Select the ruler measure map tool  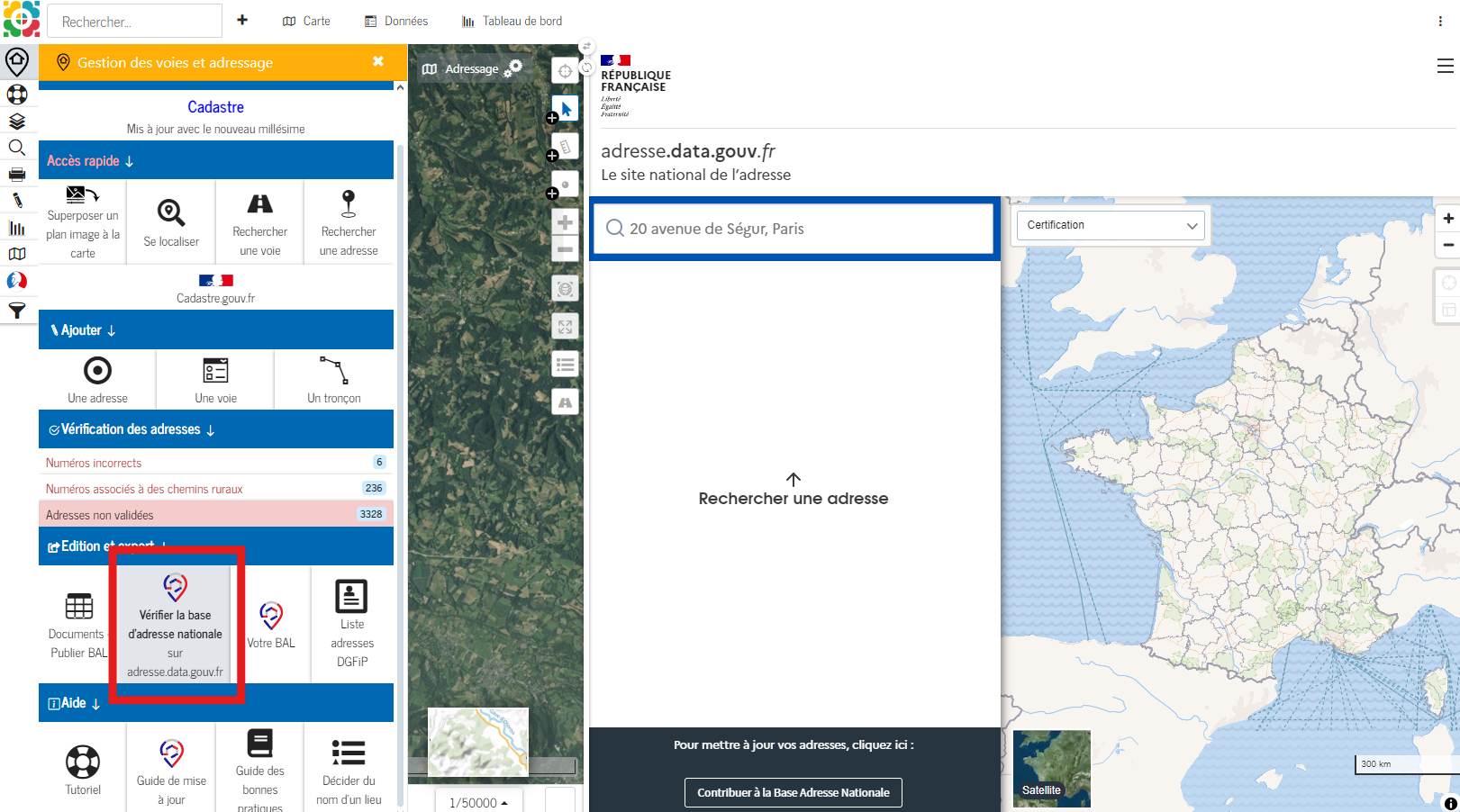click(565, 147)
